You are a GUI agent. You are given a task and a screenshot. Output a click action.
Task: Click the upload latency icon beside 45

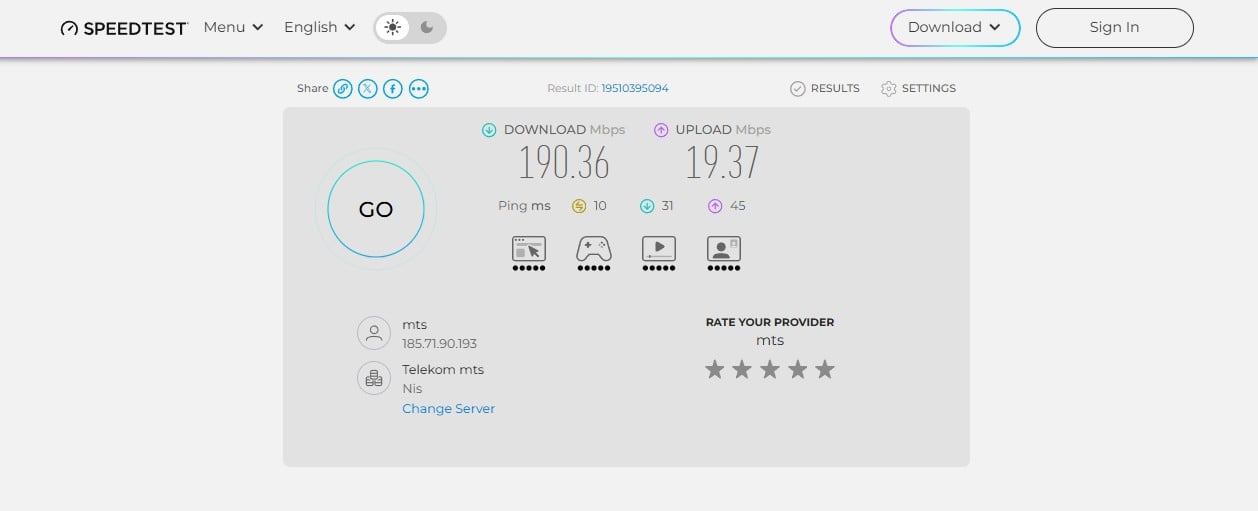coord(715,206)
